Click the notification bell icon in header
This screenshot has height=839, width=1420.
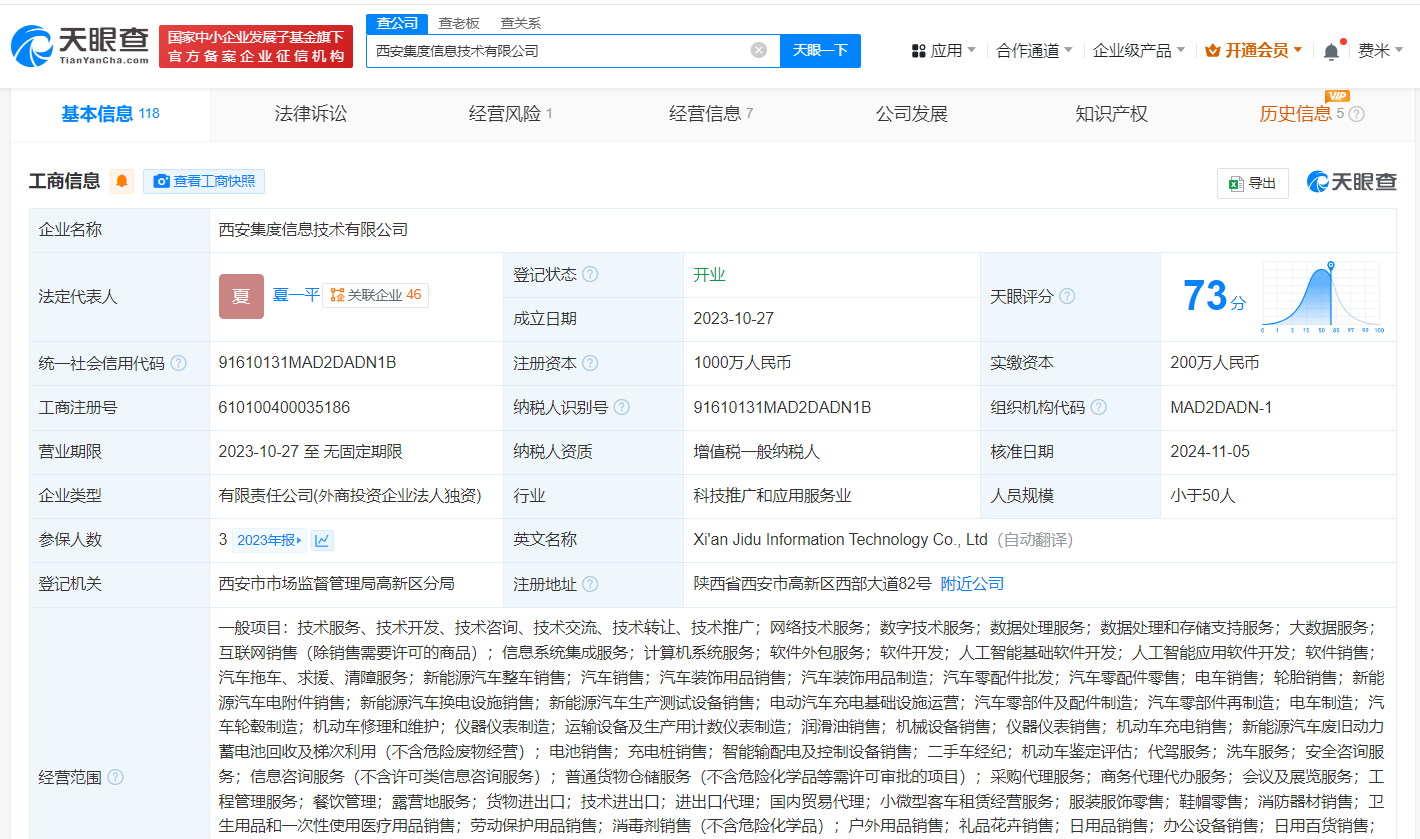click(1331, 51)
